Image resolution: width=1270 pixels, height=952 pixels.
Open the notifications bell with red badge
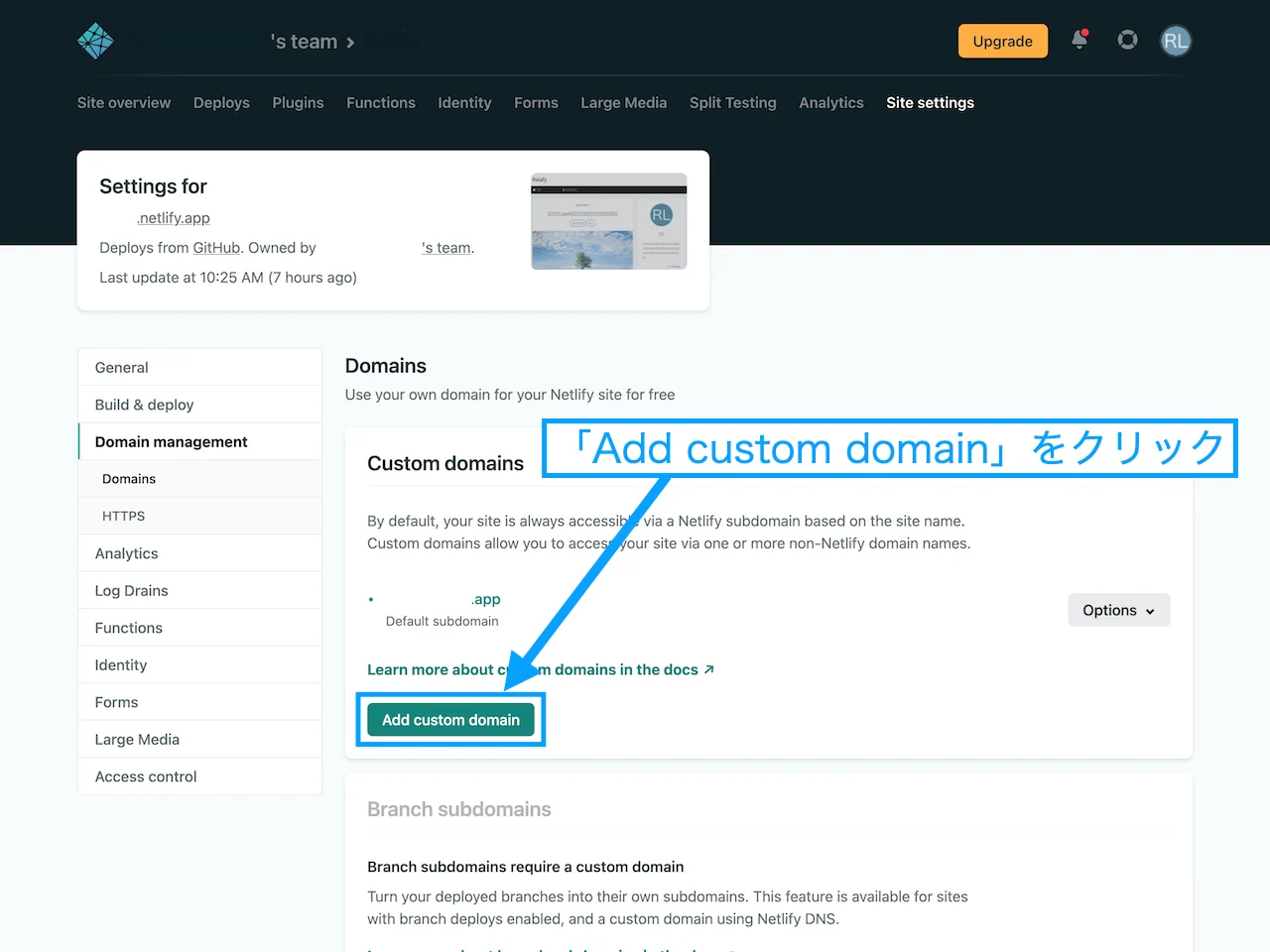[1079, 41]
